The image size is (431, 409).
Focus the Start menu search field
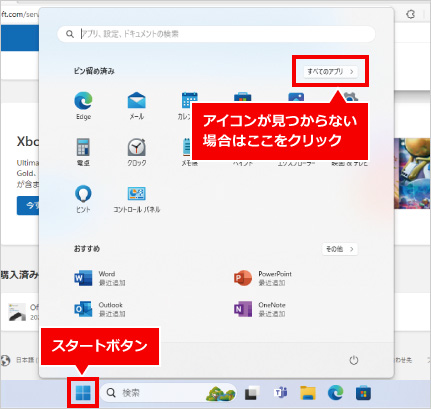tap(216, 34)
